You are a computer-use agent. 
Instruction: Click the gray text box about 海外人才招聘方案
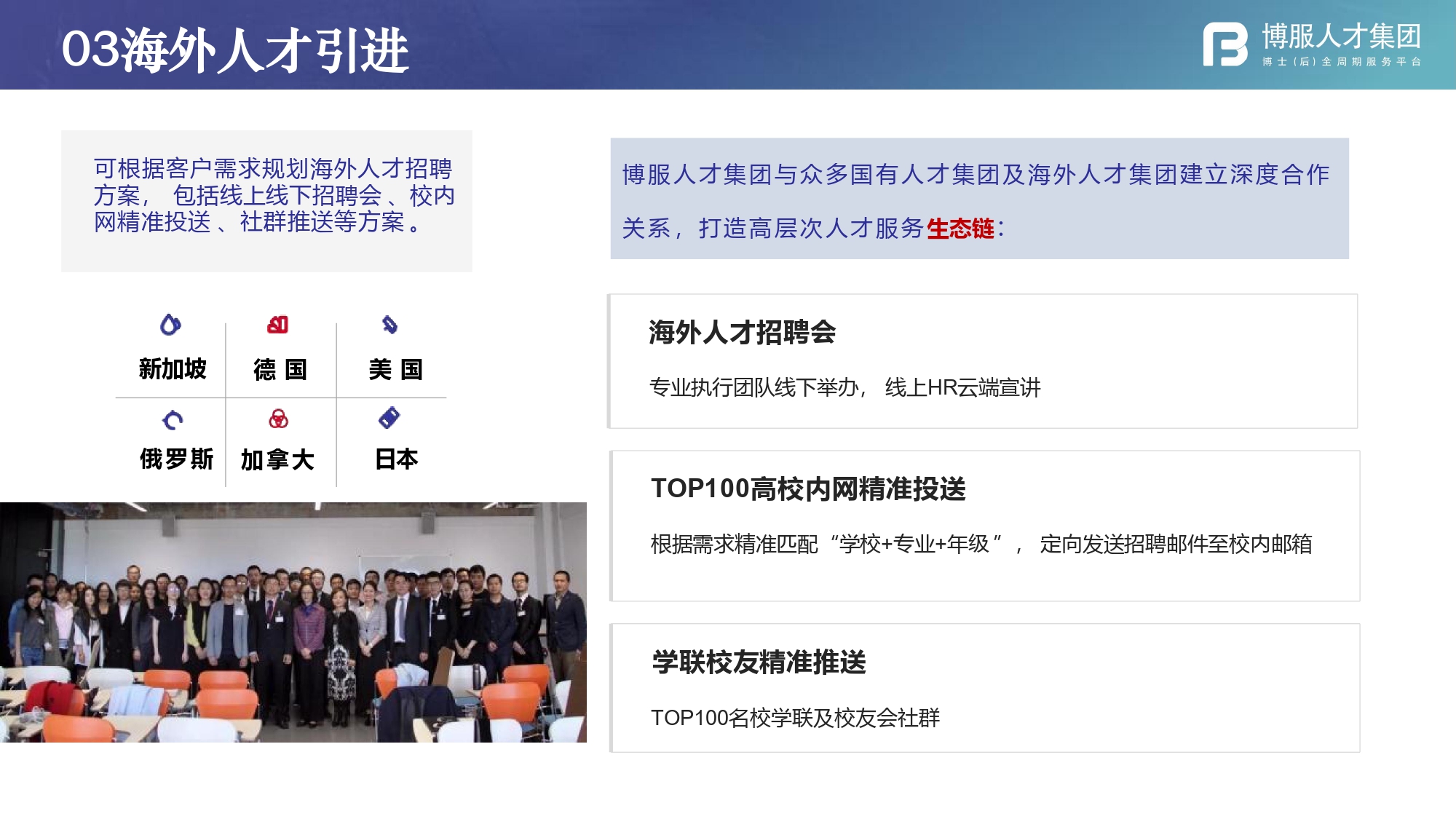tap(266, 200)
